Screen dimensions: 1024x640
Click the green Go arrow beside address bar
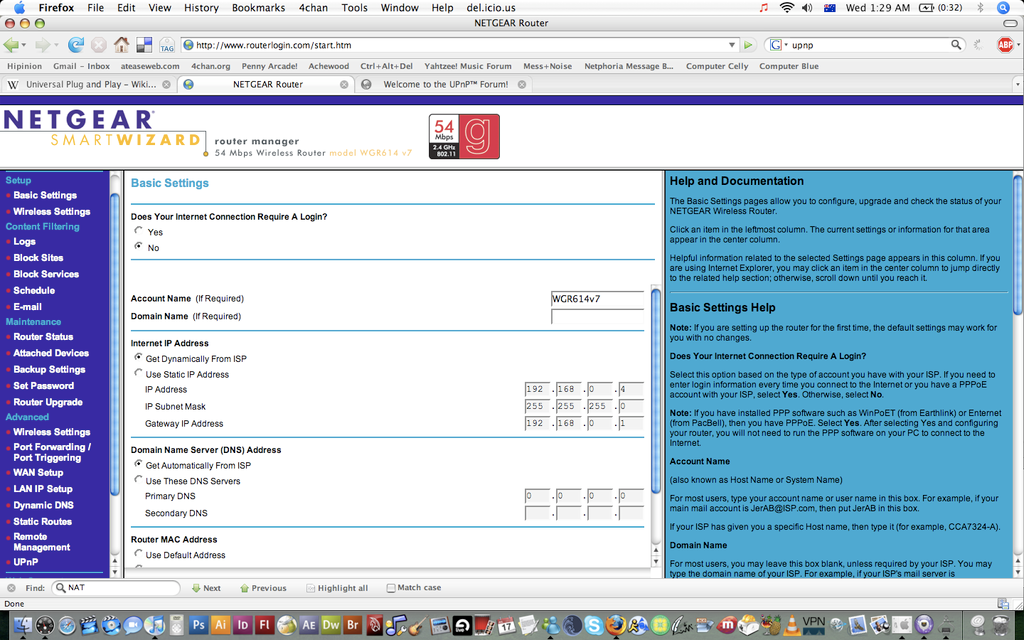[x=748, y=45]
